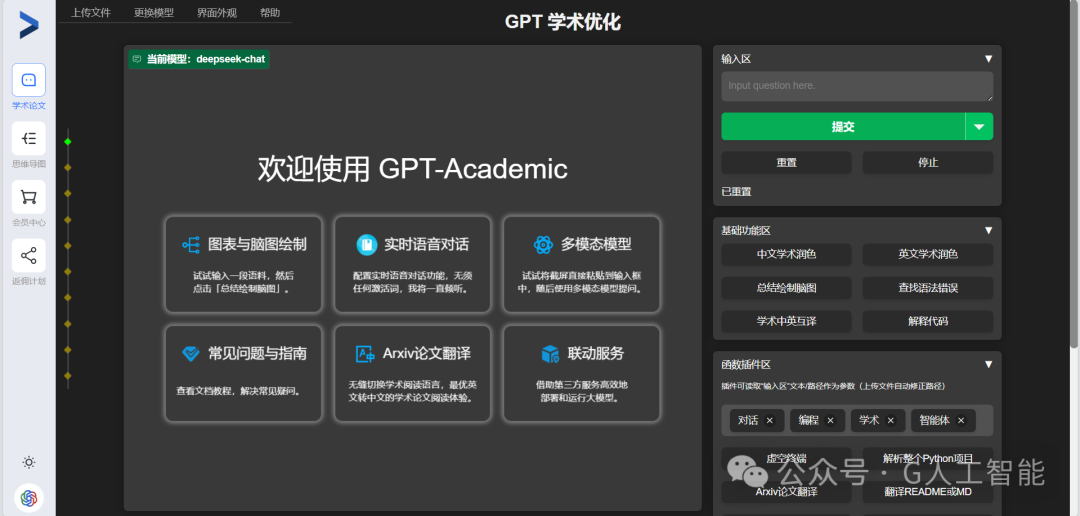Image resolution: width=1080 pixels, height=516 pixels.
Task: Toggle the sun light-mode icon
Action: [x=28, y=462]
